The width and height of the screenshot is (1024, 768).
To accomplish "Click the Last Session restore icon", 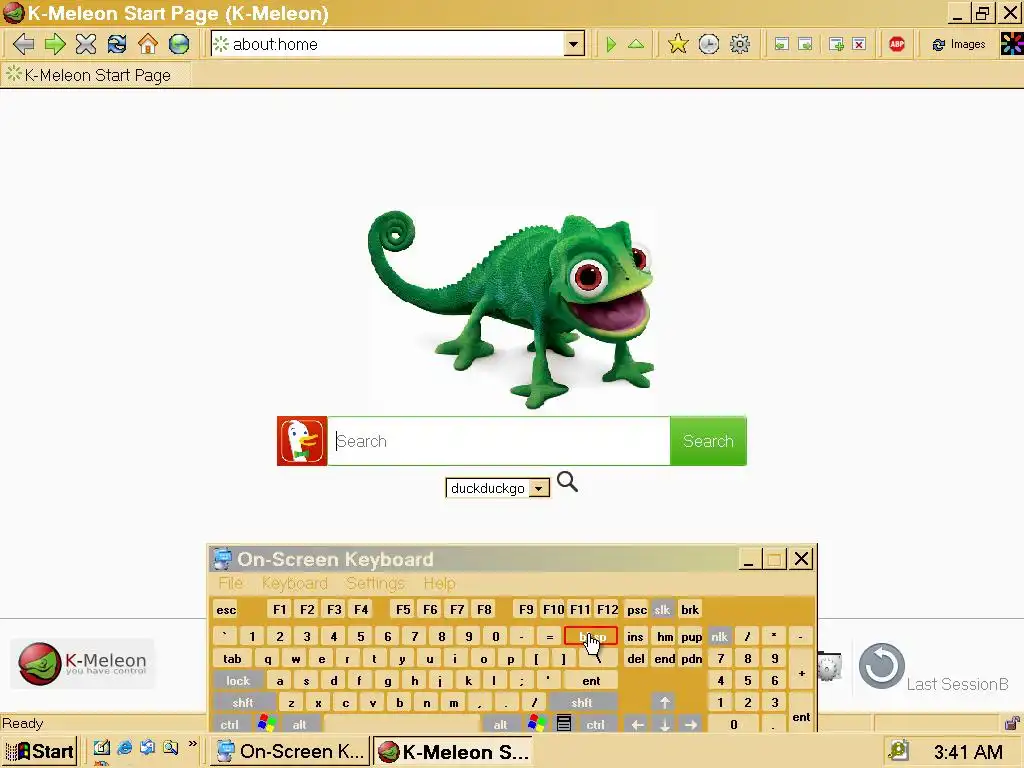I will click(x=881, y=665).
